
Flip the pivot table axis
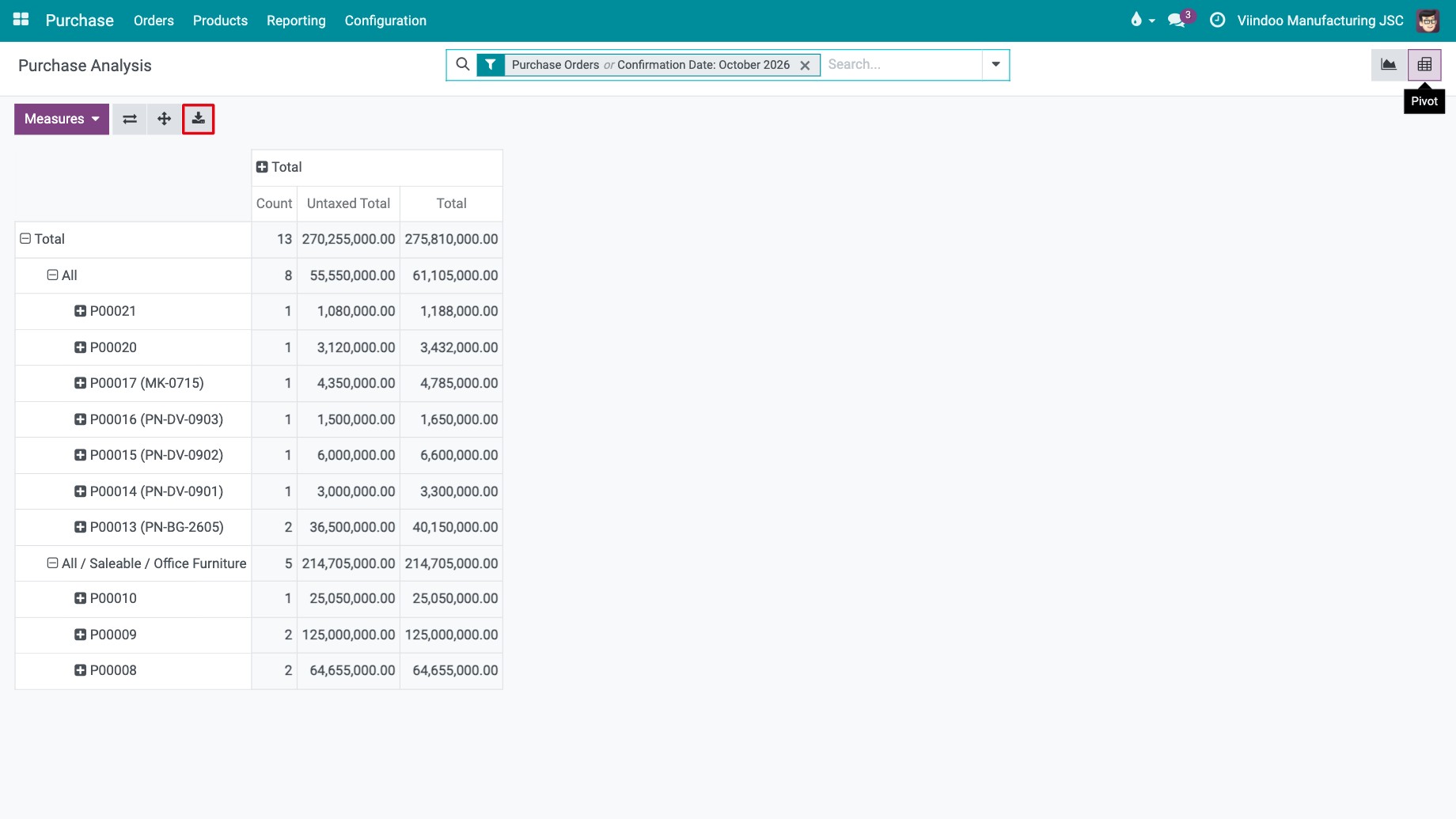pyautogui.click(x=130, y=119)
